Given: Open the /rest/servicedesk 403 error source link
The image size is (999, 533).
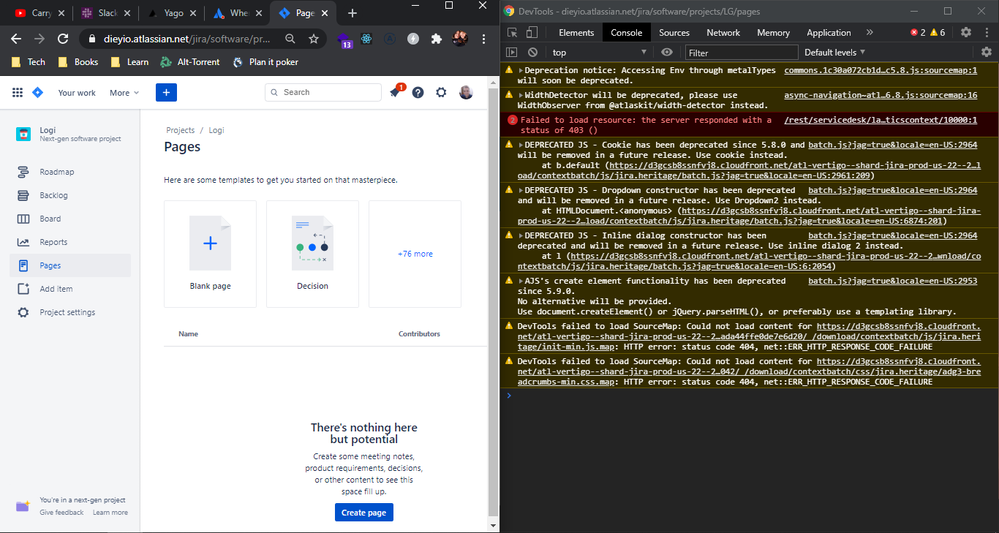Looking at the screenshot, I should tap(880, 120).
